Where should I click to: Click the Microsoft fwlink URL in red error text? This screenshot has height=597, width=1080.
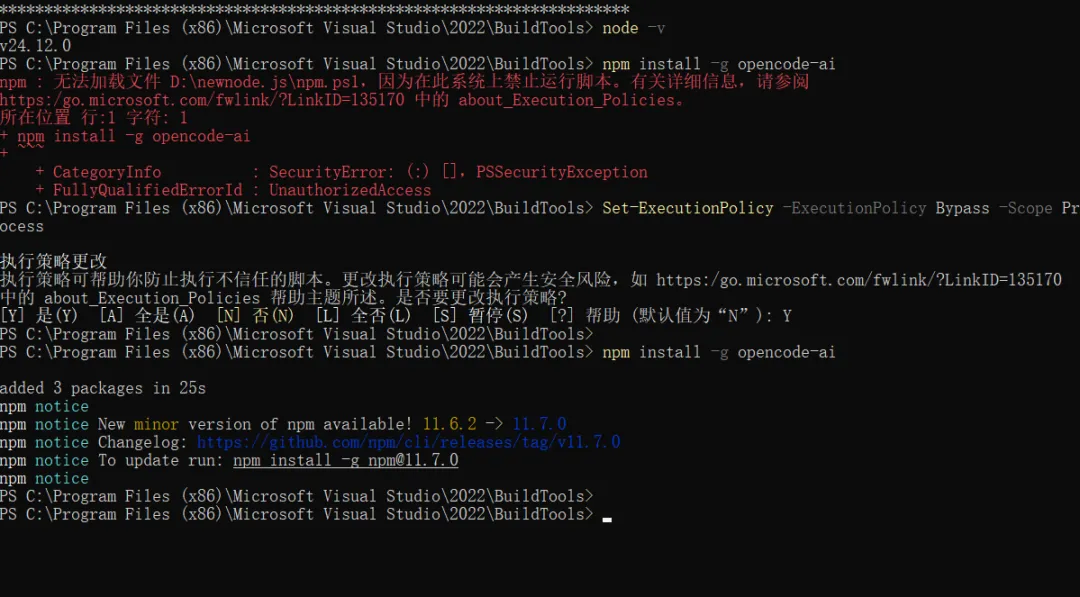click(x=202, y=100)
